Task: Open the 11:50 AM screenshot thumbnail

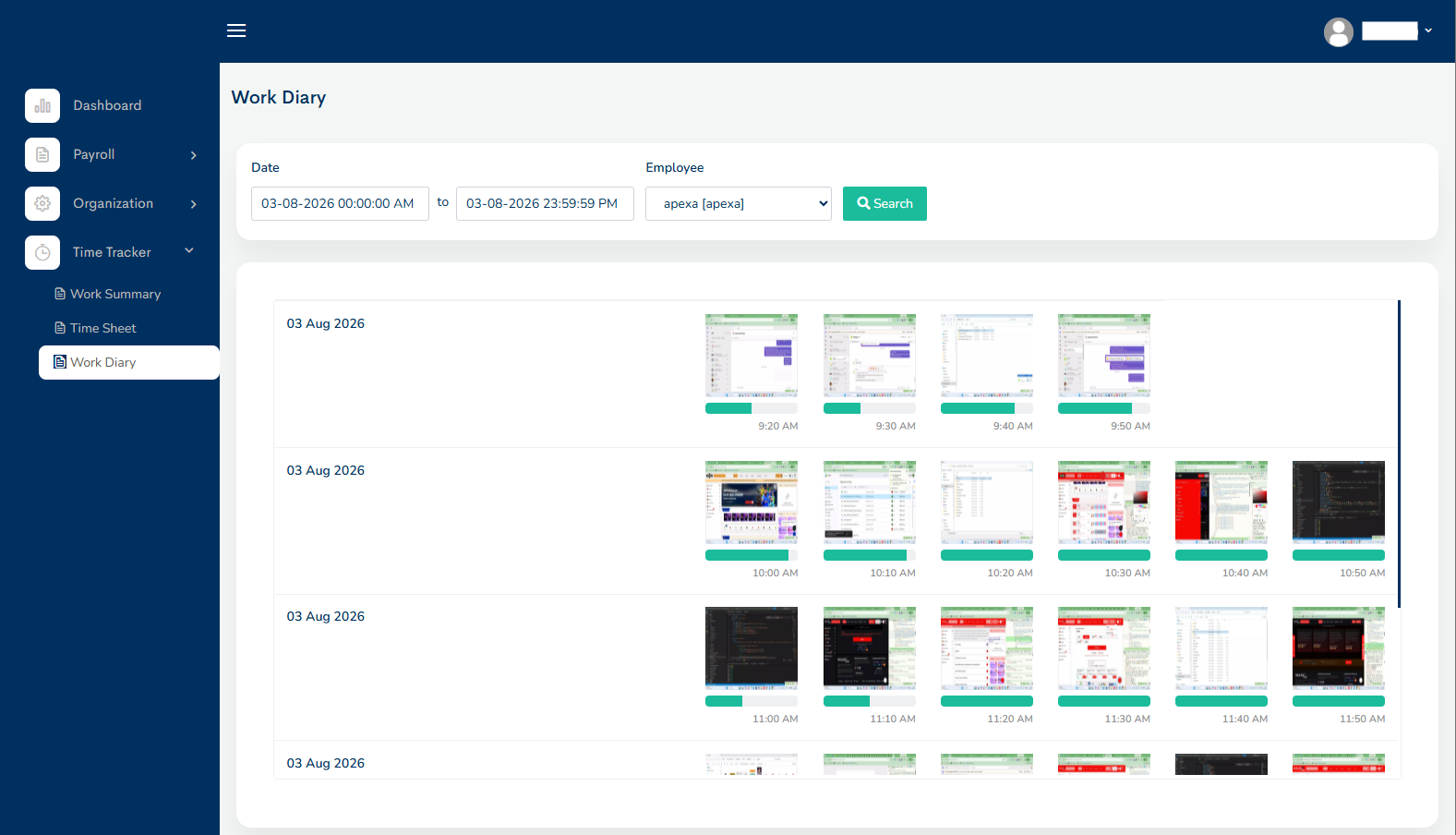Action: [x=1339, y=648]
